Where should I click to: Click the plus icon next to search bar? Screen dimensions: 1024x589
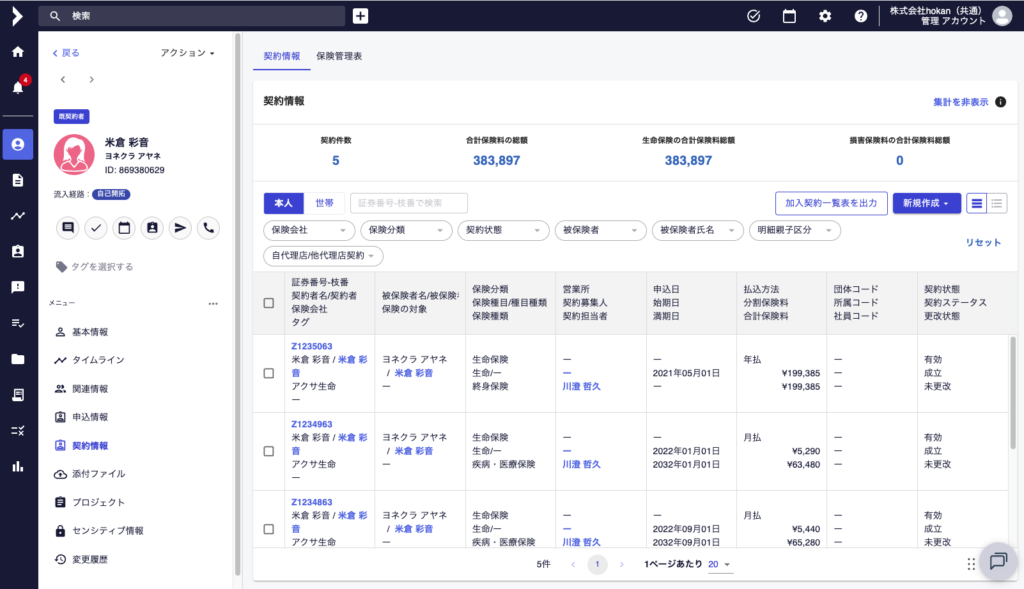(360, 16)
